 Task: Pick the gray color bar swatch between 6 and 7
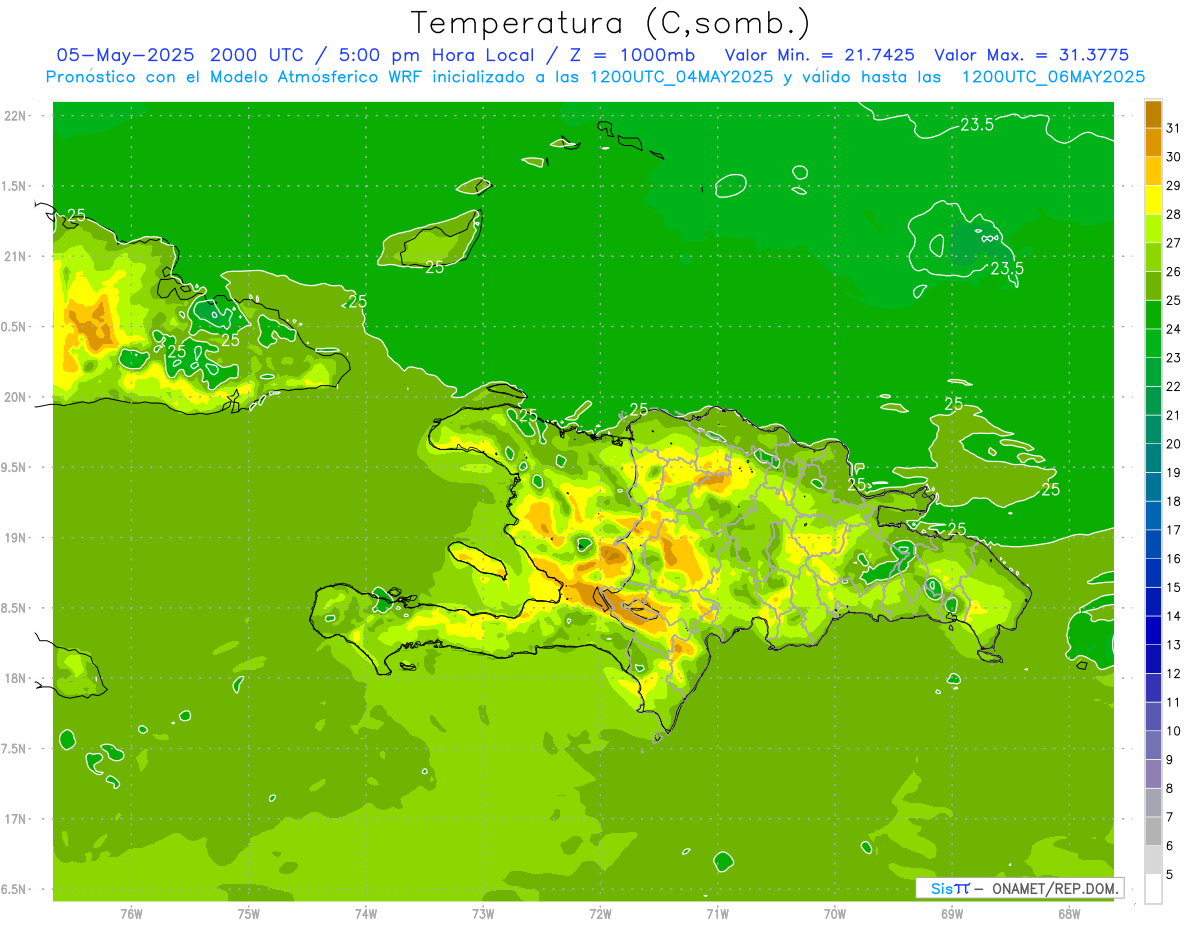coord(1153,831)
